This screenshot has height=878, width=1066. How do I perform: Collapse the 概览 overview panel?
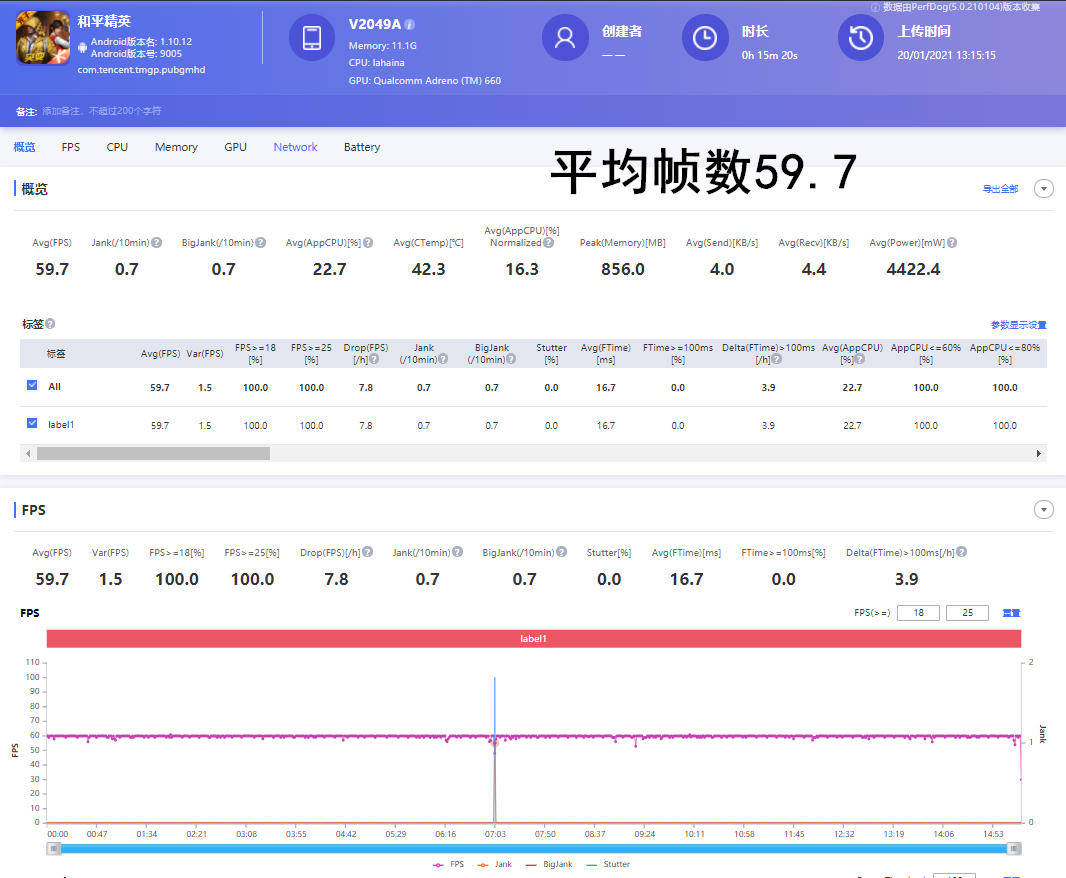point(1044,188)
